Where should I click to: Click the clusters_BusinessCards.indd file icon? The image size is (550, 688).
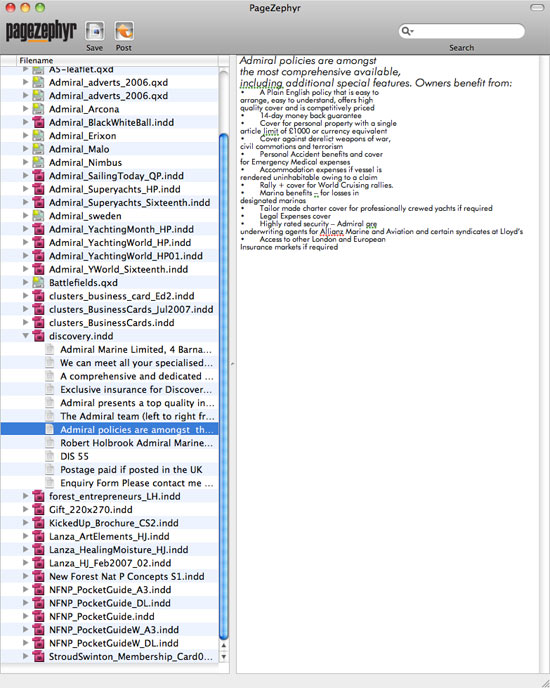pyautogui.click(x=39, y=322)
